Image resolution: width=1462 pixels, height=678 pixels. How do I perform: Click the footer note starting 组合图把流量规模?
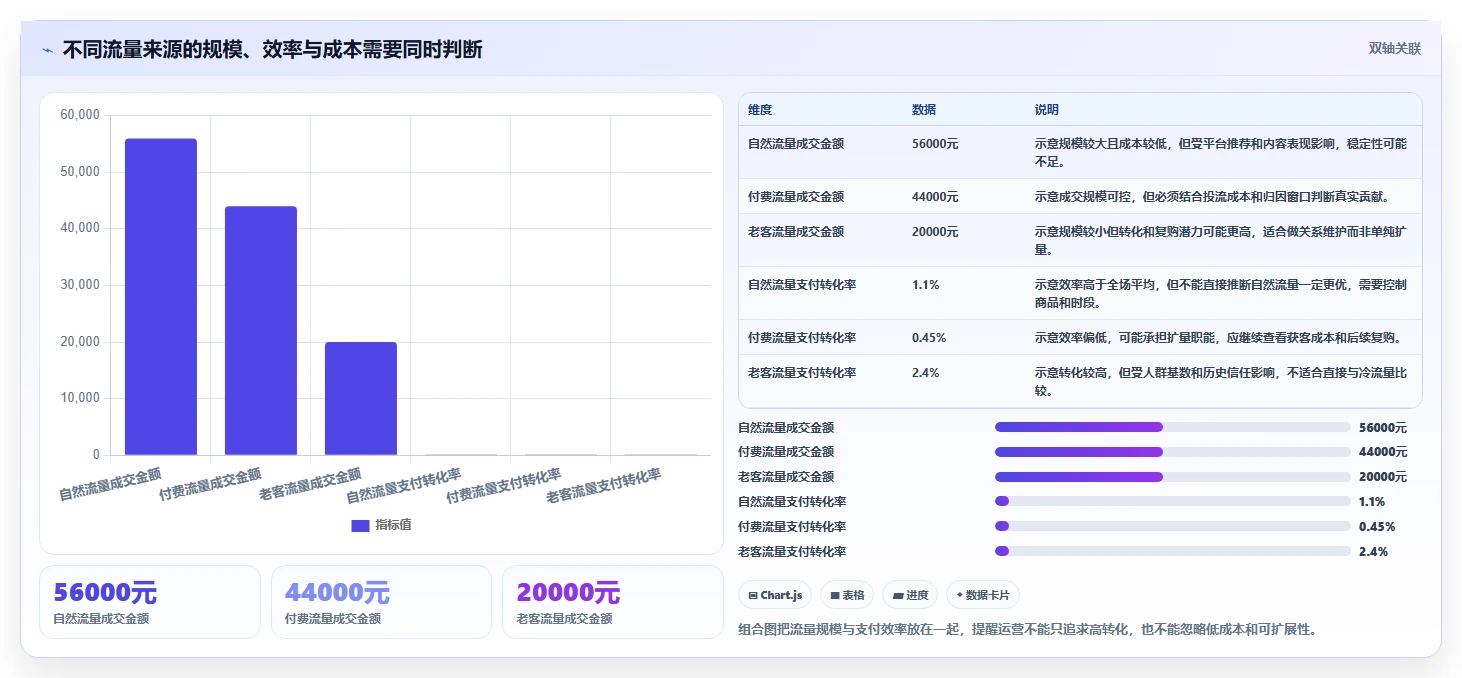(x=1027, y=629)
